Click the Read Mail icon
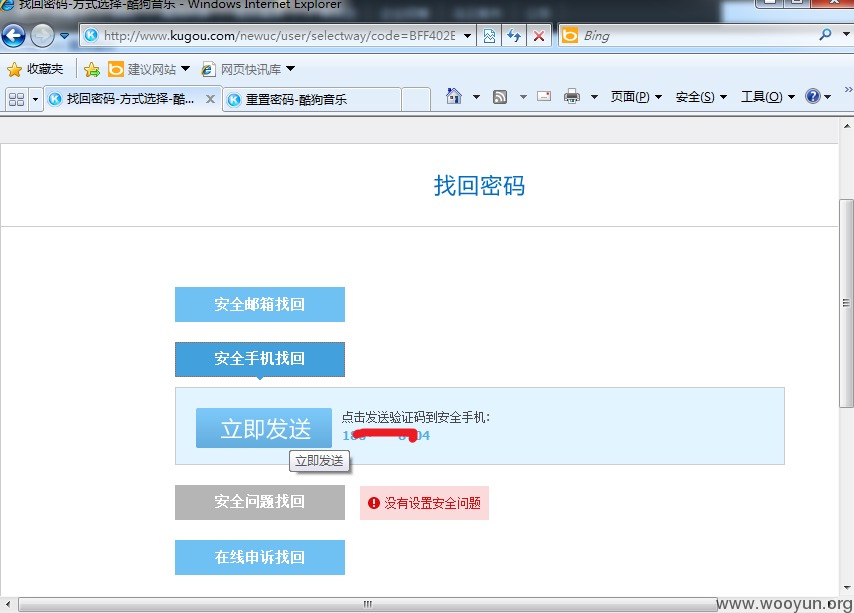 point(544,96)
